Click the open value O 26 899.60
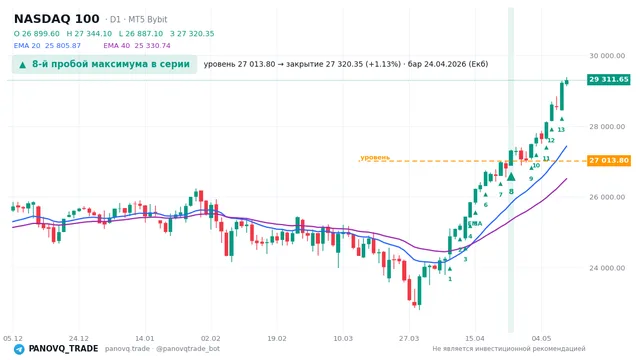Viewport: 640px width, 360px height. click(37, 34)
